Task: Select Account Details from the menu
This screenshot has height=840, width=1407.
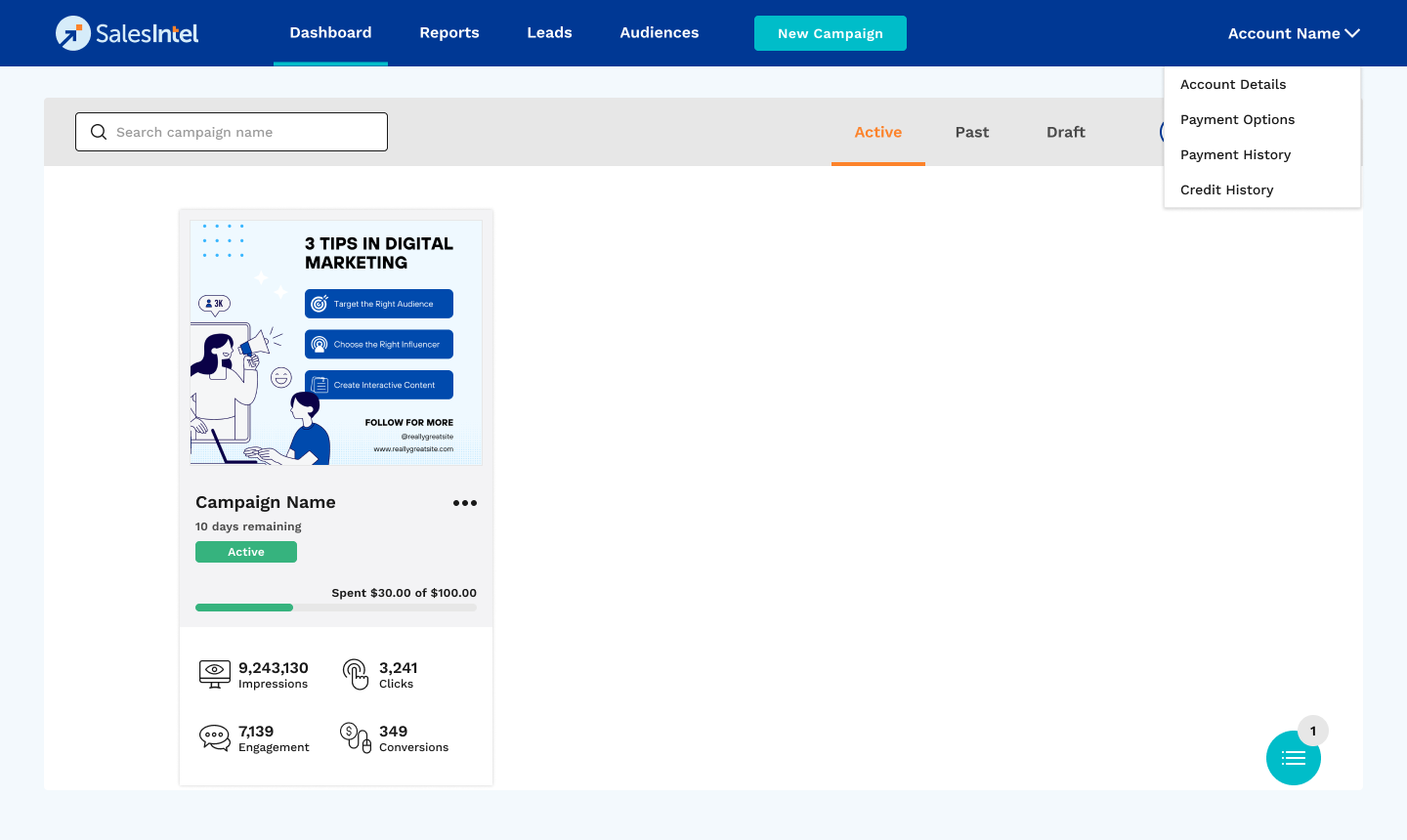Action: tap(1233, 85)
